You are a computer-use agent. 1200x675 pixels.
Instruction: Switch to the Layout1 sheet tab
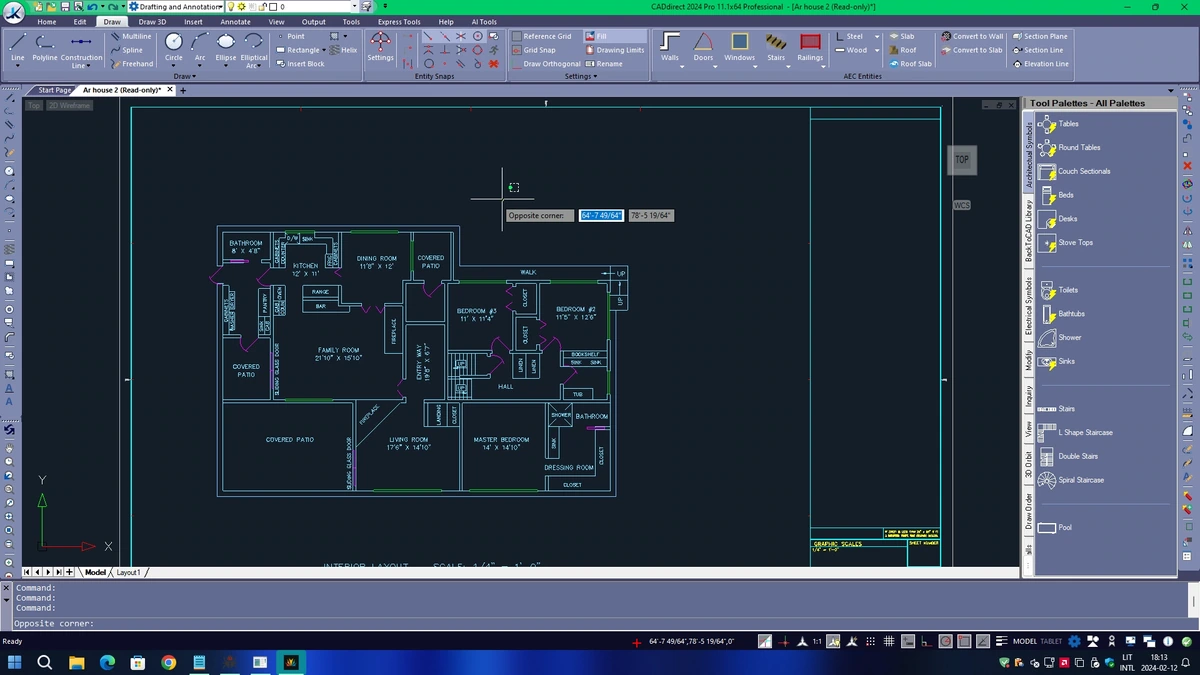pos(128,572)
